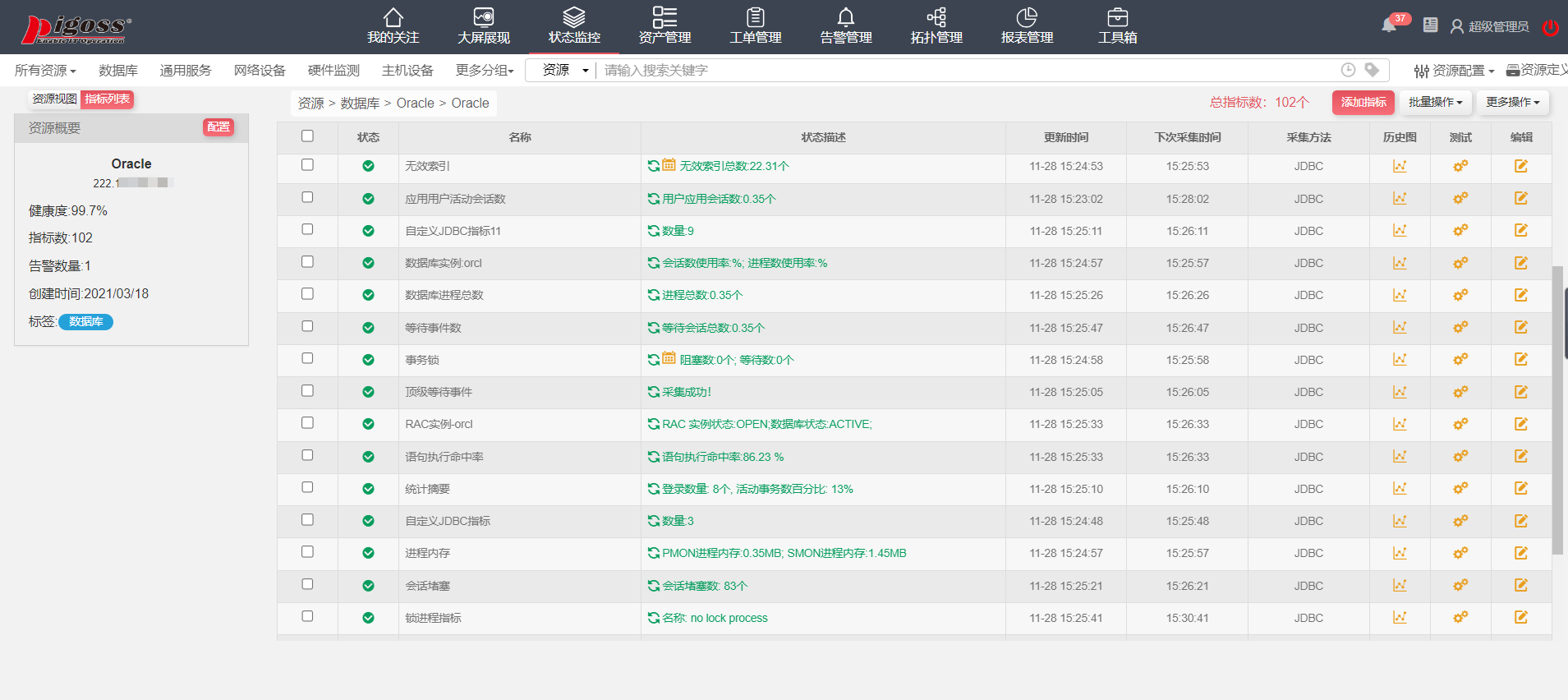Toggle the select-all checkbox in table header

pos(307,136)
